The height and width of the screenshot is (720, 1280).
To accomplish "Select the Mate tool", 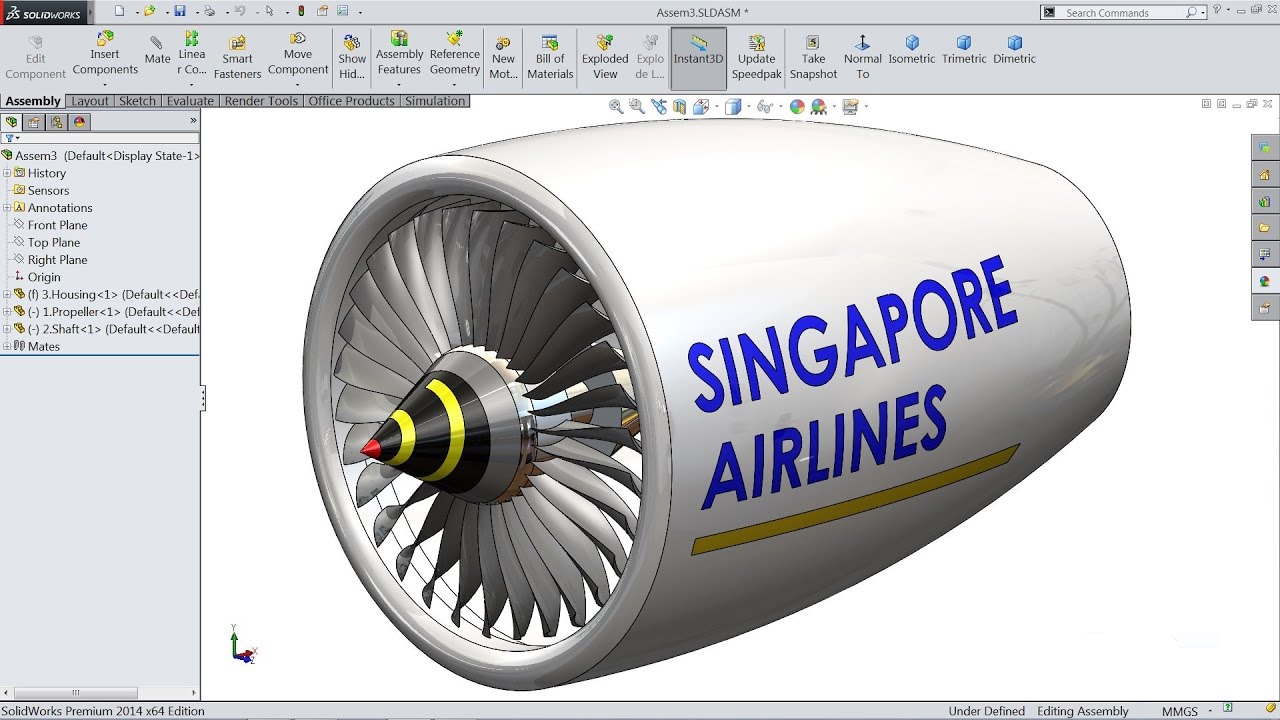I will [x=157, y=45].
